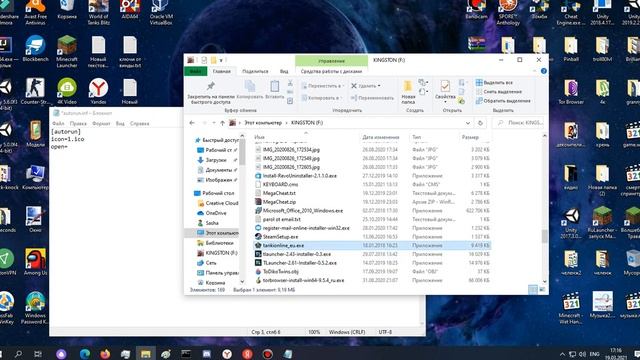Open Notepad Edit menu
Image resolution: width=640 pixels, height=360 pixels.
tap(78, 123)
